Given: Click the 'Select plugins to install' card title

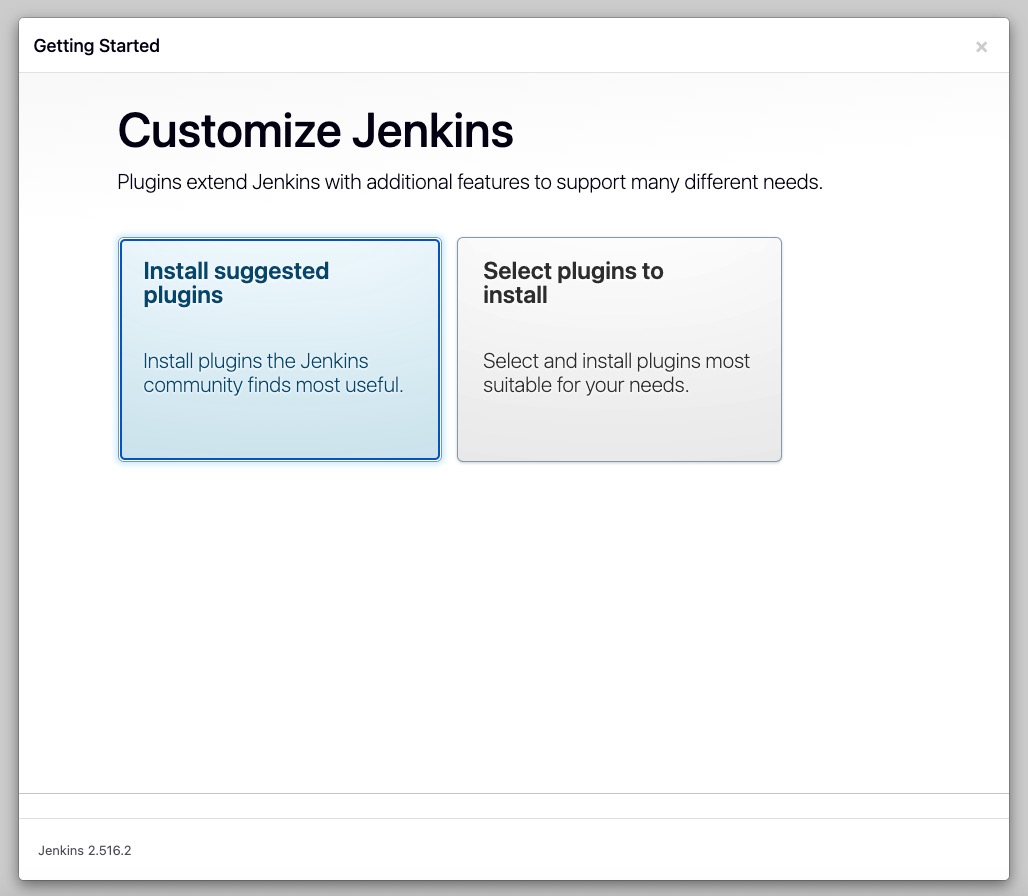Looking at the screenshot, I should (x=573, y=283).
